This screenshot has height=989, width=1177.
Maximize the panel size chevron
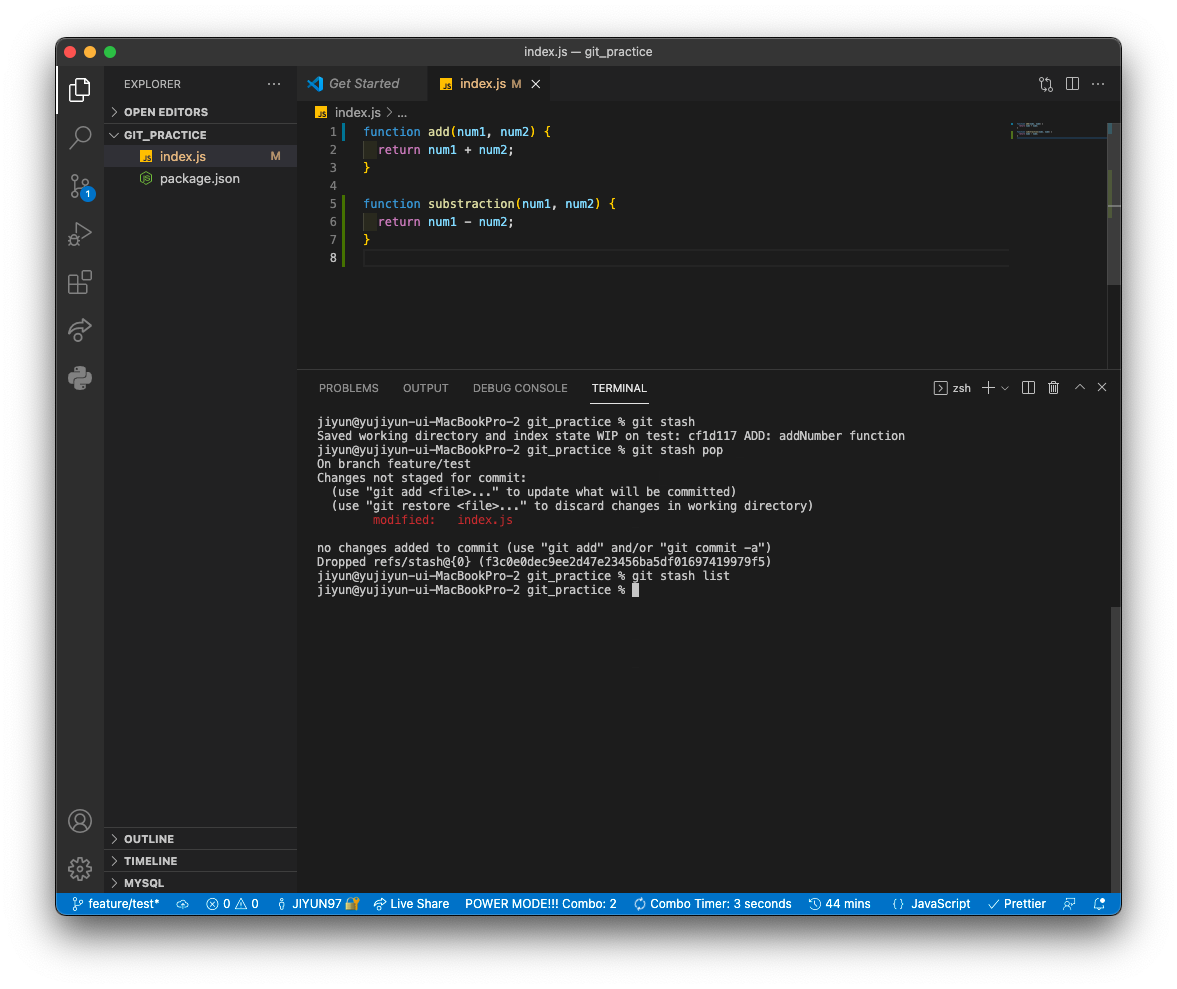coord(1079,387)
